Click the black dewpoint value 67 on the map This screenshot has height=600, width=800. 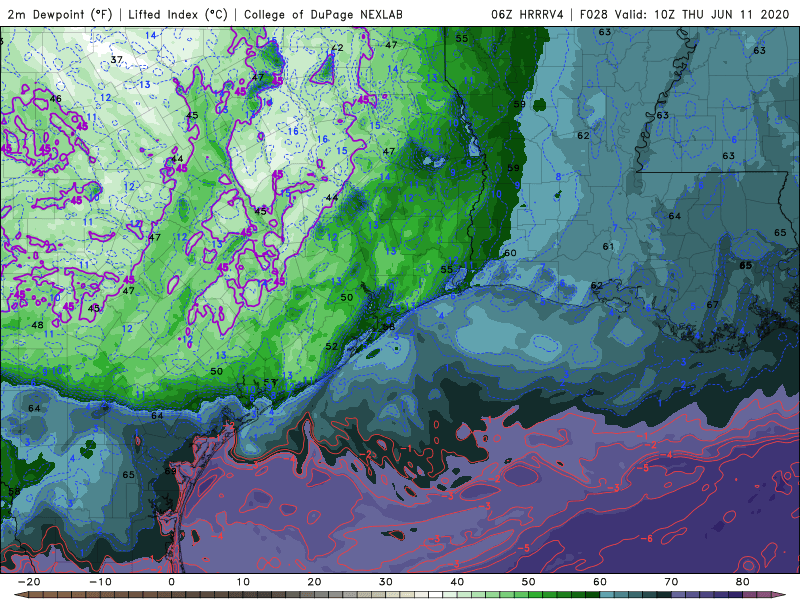(712, 305)
